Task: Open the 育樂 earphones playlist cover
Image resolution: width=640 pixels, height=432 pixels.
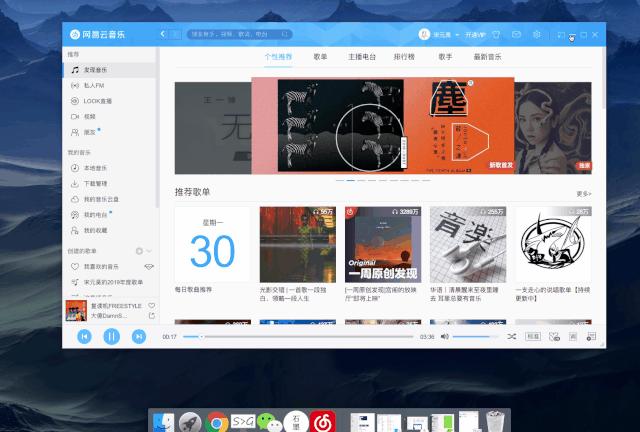Action: coord(468,245)
